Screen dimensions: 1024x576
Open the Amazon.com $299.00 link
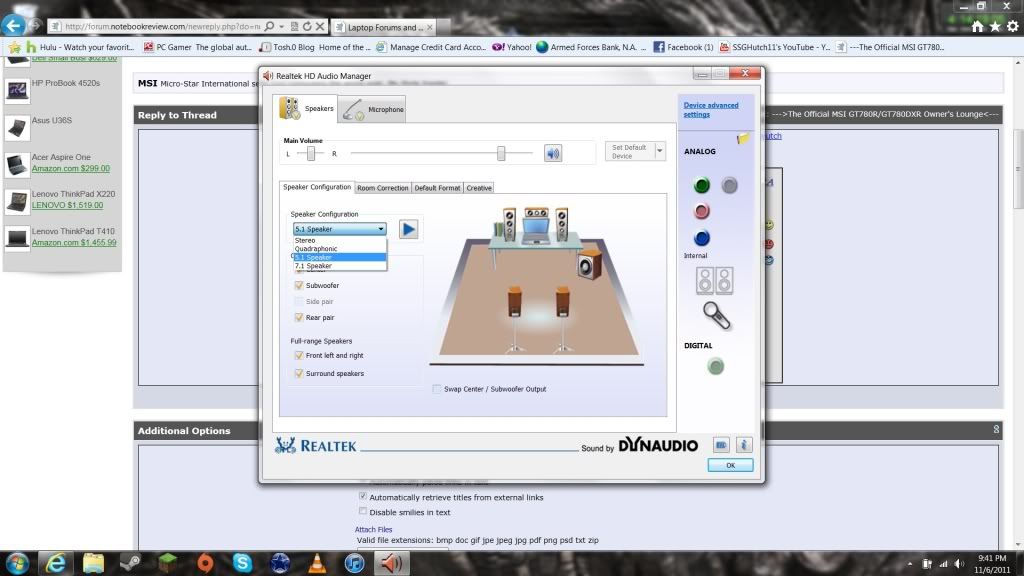click(71, 168)
